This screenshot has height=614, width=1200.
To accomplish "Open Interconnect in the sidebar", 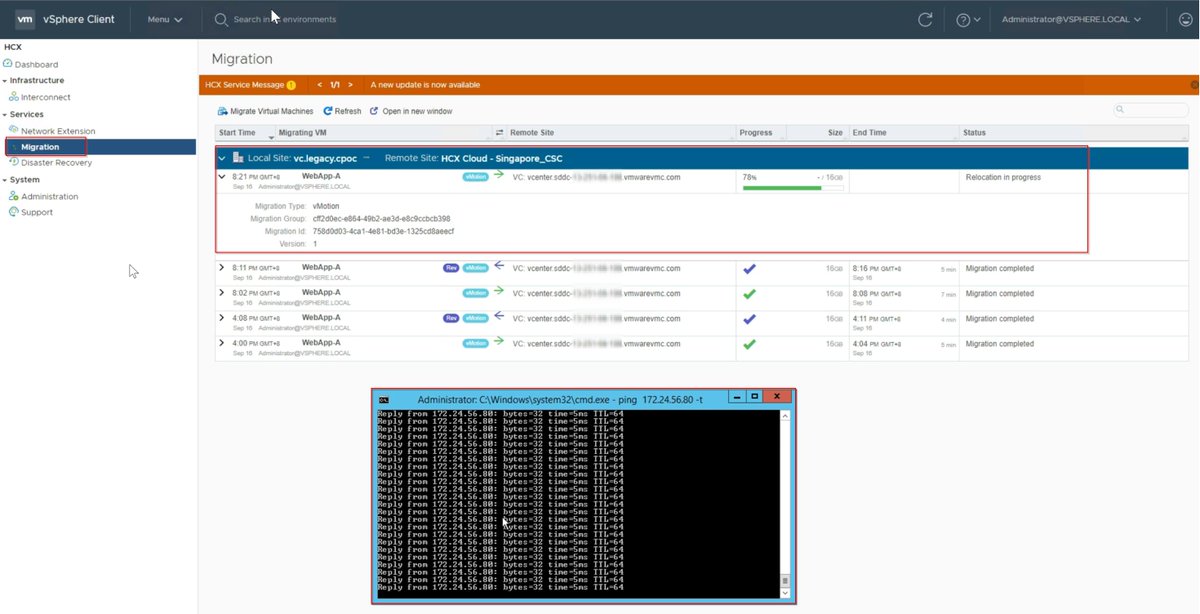I will click(x=46, y=97).
